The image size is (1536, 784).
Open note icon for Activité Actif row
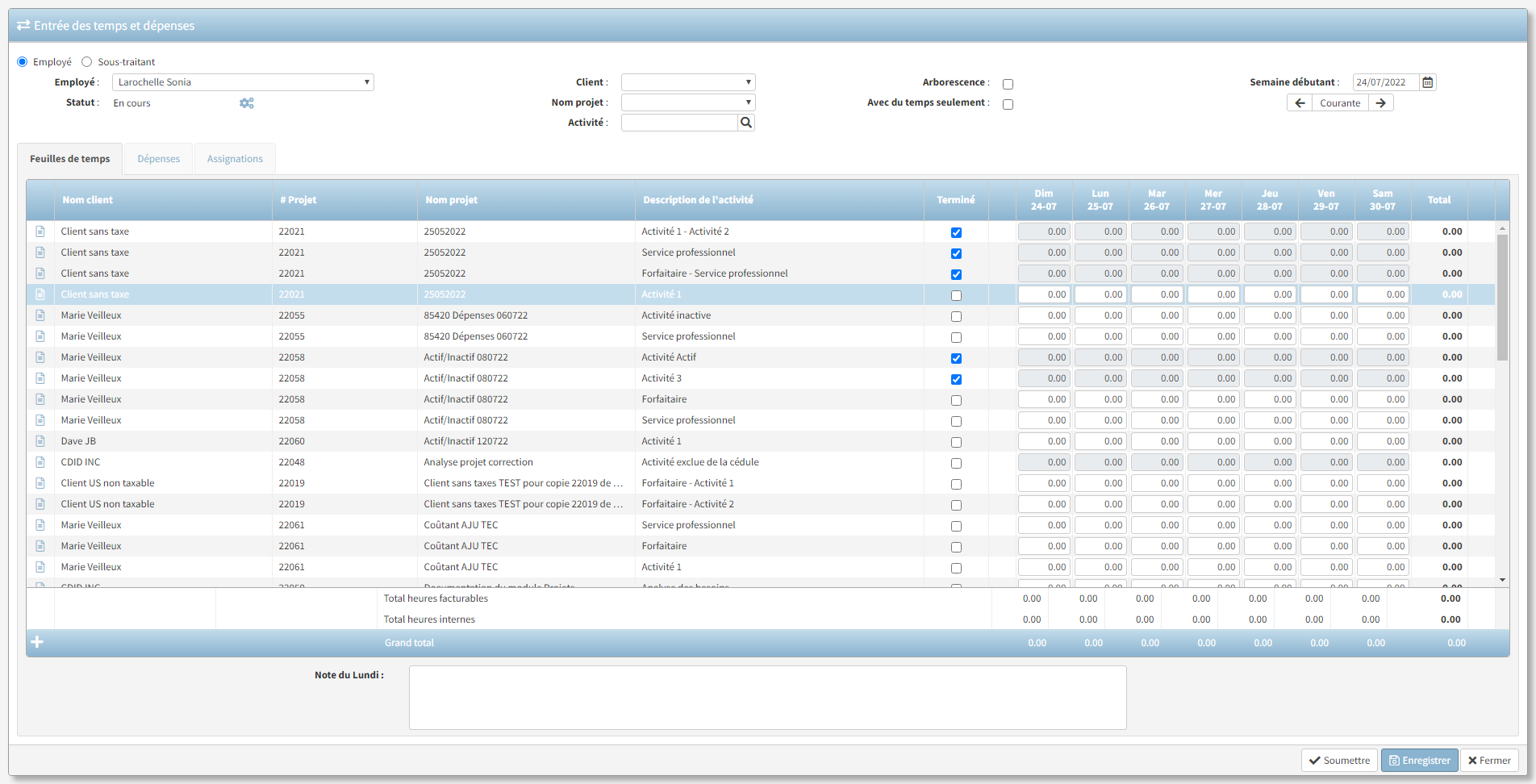point(40,357)
